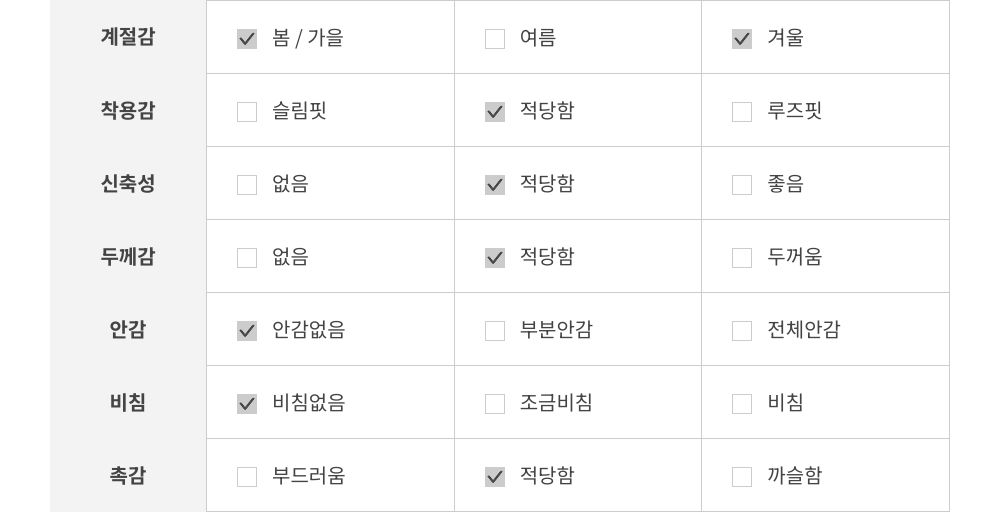This screenshot has width=1000, height=512.
Task: Tick the 슬림핏 fit checkbox
Action: 247,112
